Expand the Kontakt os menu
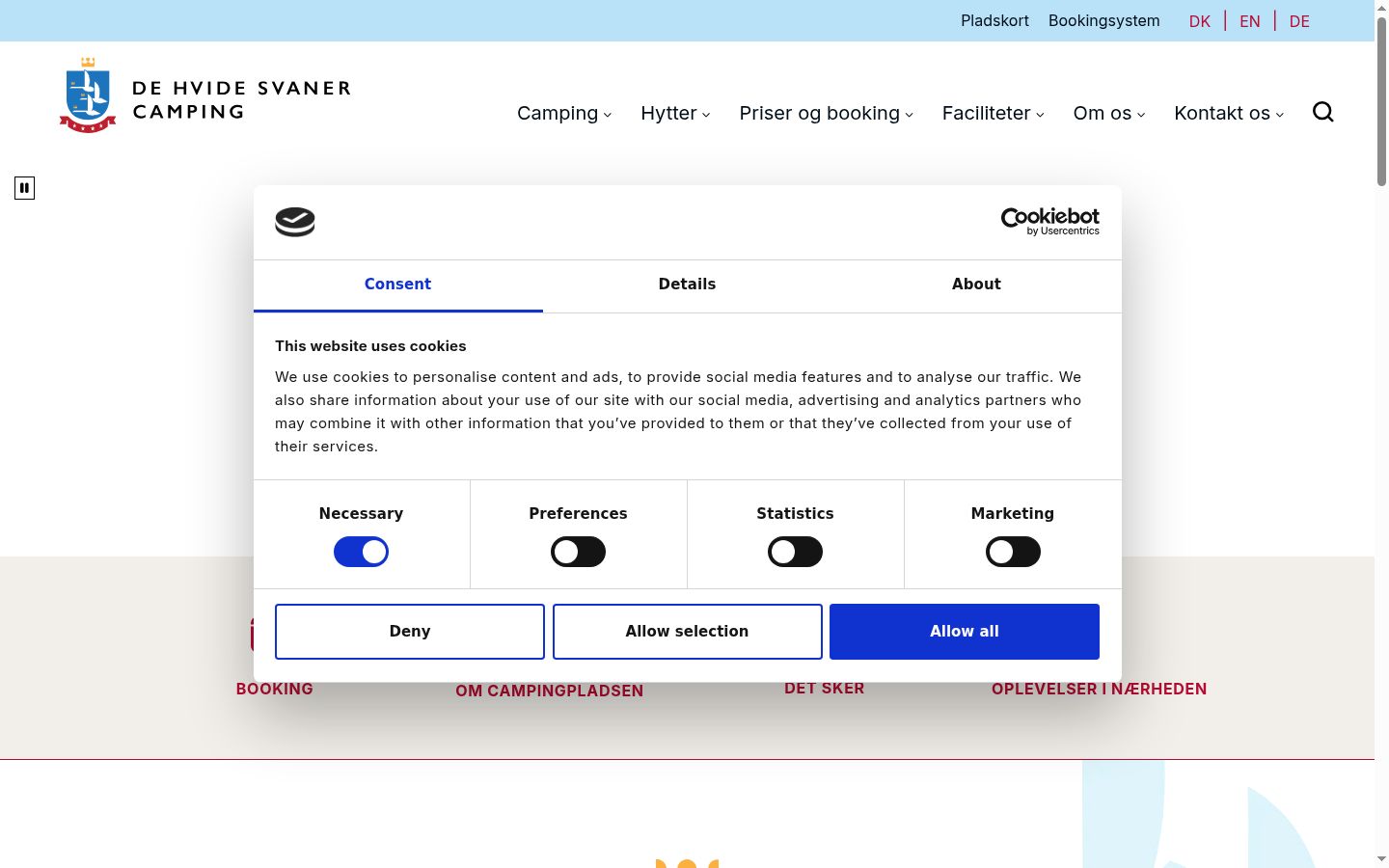 1229,113
